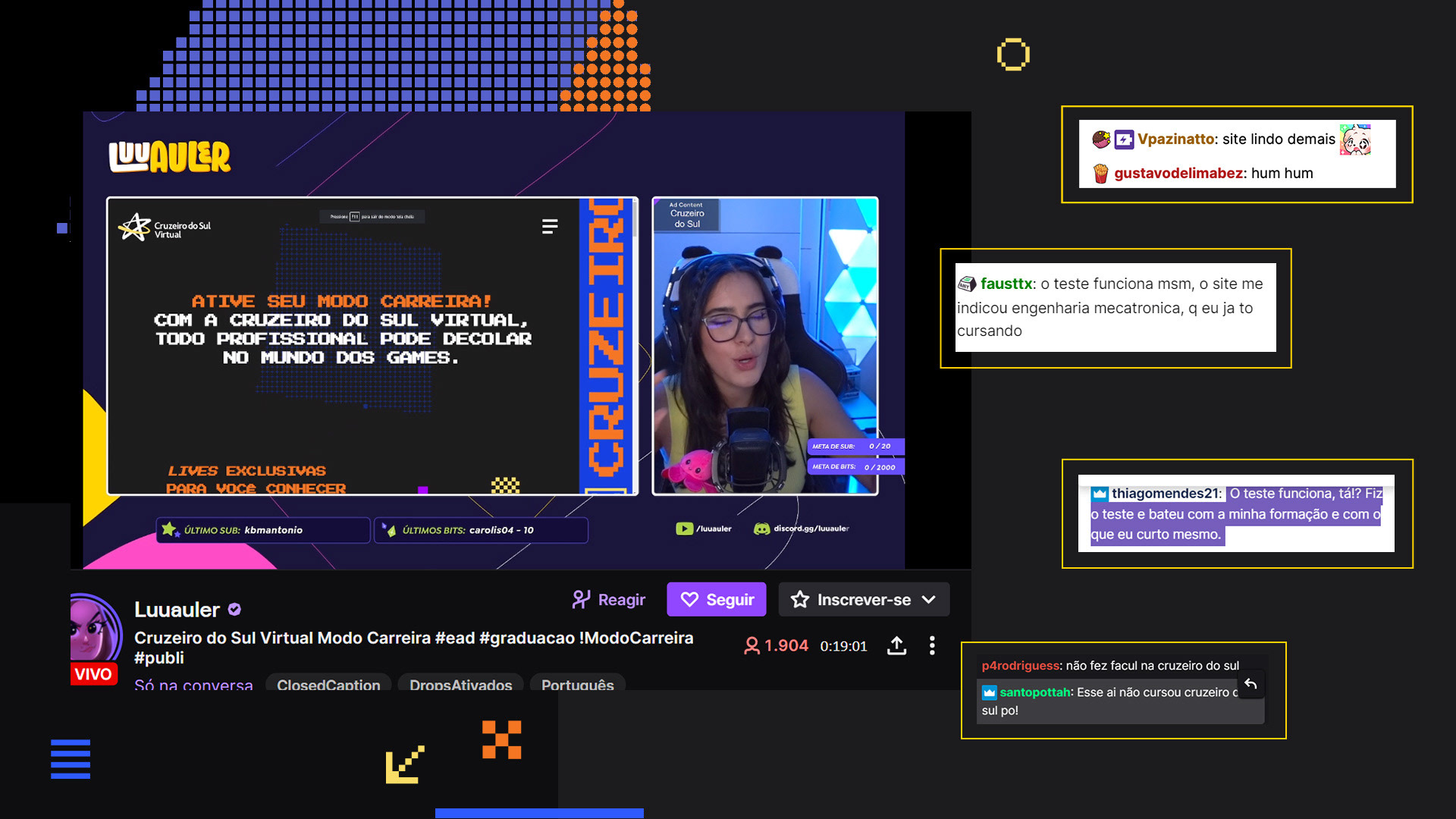1456x819 pixels.
Task: Open the three-dot more options menu
Action: pyautogui.click(x=932, y=646)
